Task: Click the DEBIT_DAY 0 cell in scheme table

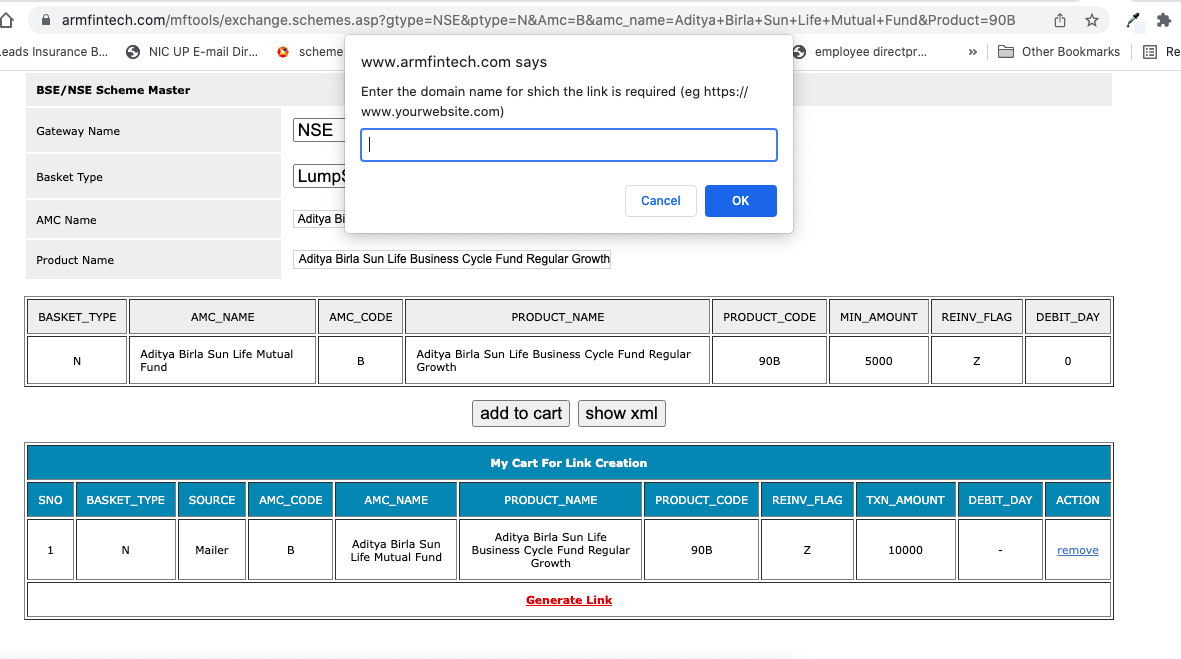Action: 1067,361
